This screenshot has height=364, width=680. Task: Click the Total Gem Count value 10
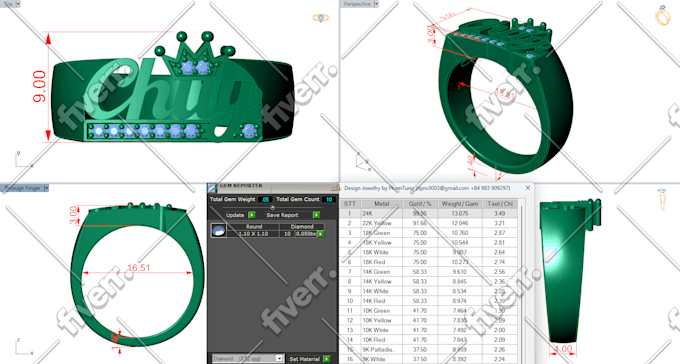click(329, 200)
